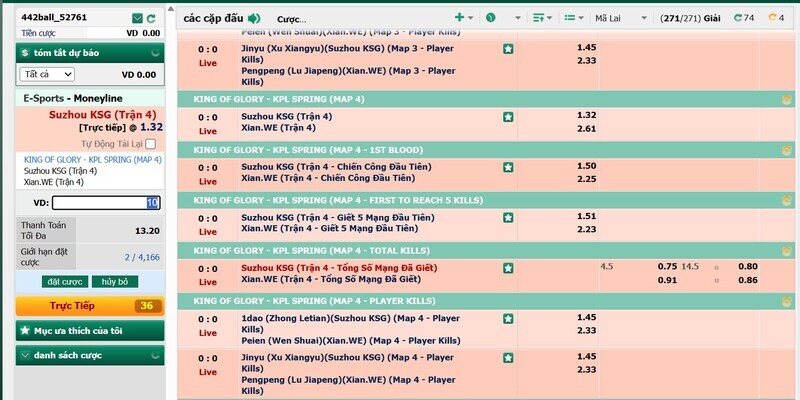Refresh the tóm tắt dự báo summary panel
800x400 pixels.
[x=155, y=53]
